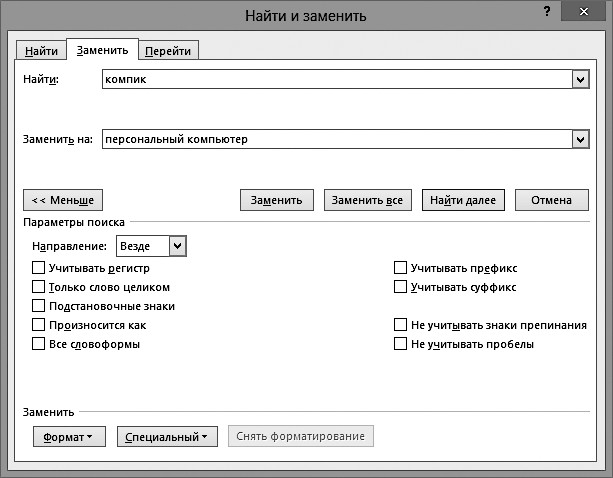Viewport: 613px width, 478px height.
Task: Check the Учитывать префикс option
Action: (x=401, y=268)
